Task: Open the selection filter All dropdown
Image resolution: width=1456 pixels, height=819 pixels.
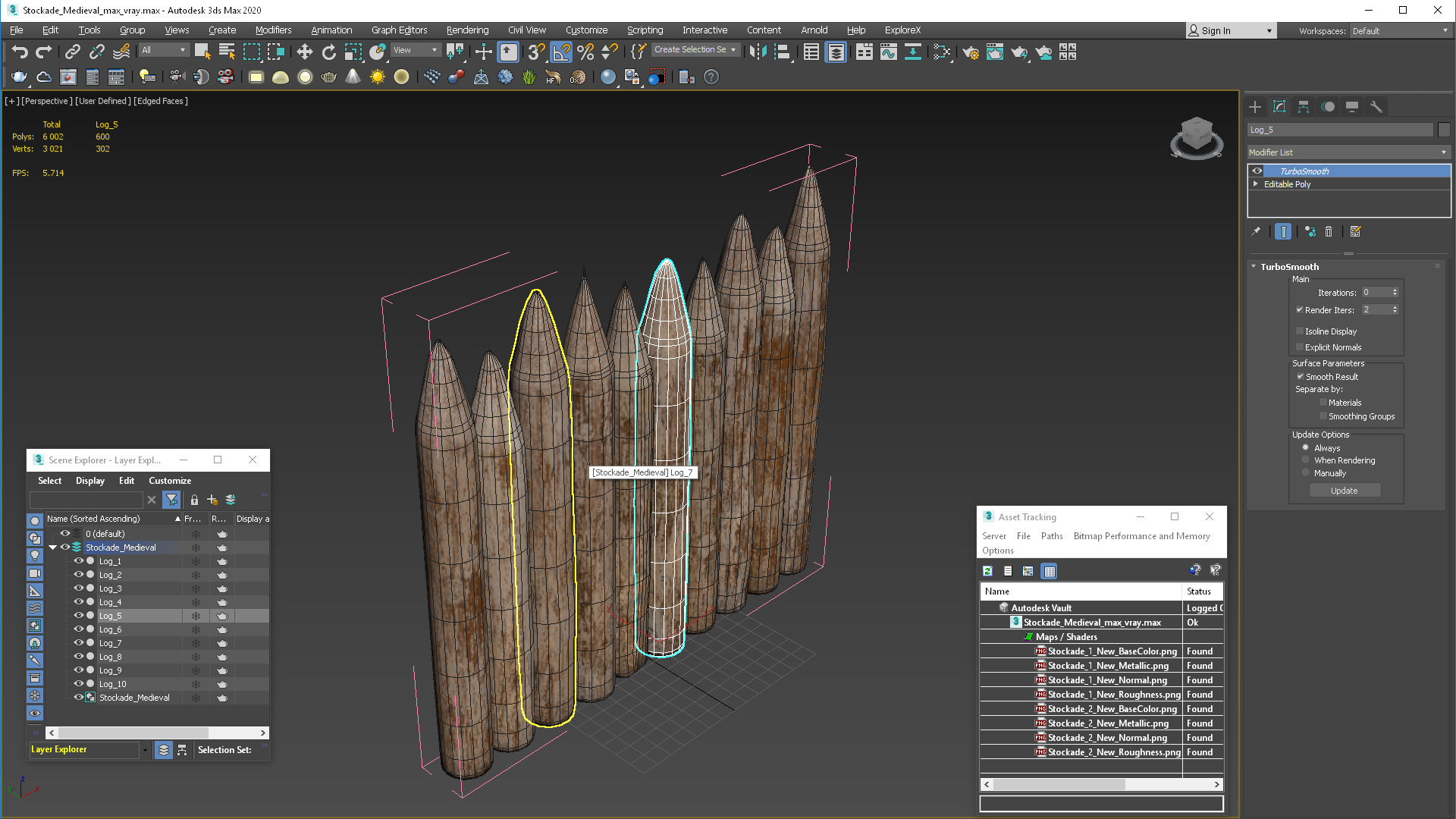Action: [164, 50]
